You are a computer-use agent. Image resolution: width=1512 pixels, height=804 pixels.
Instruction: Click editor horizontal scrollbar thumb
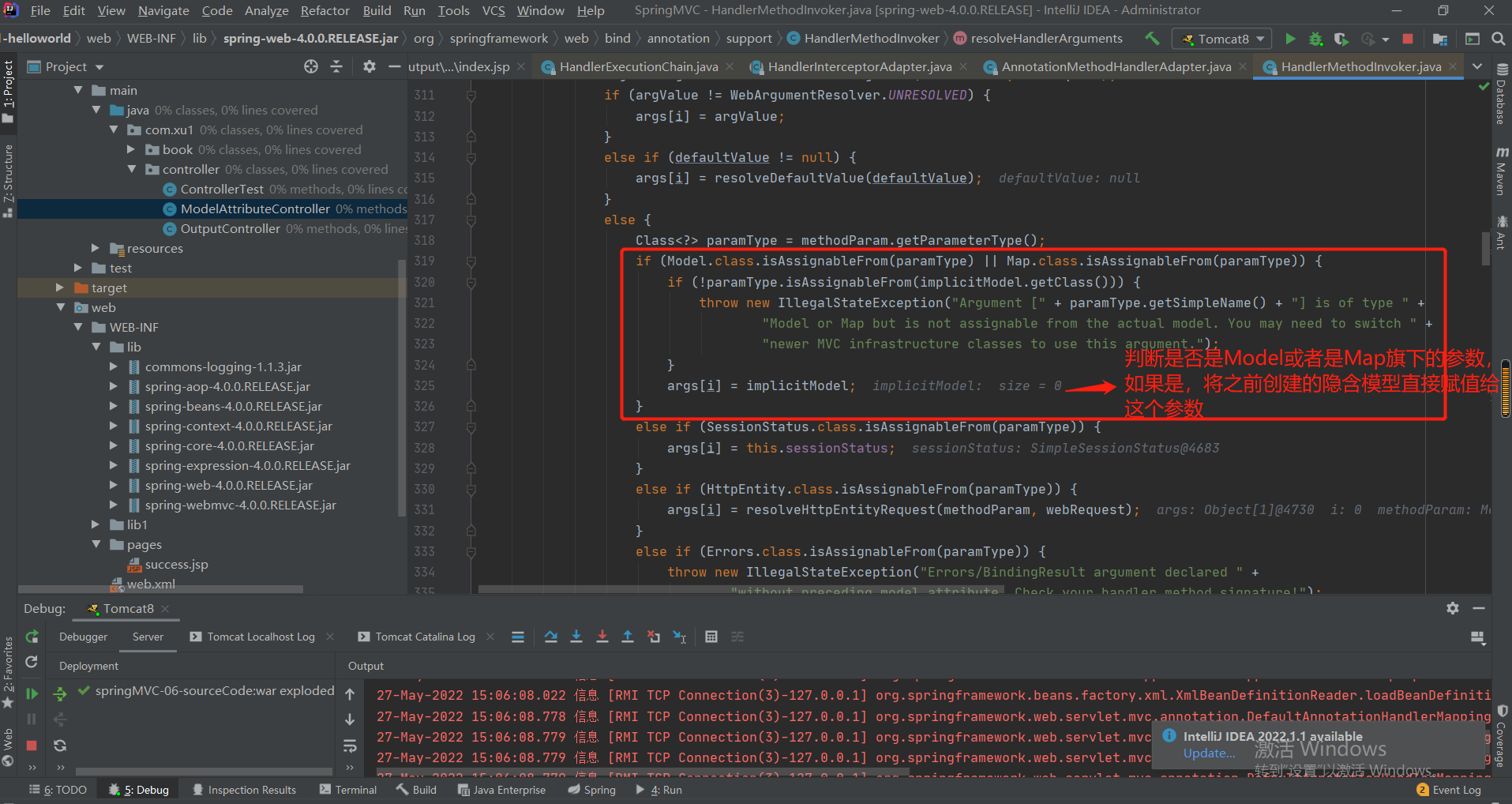[x=741, y=589]
